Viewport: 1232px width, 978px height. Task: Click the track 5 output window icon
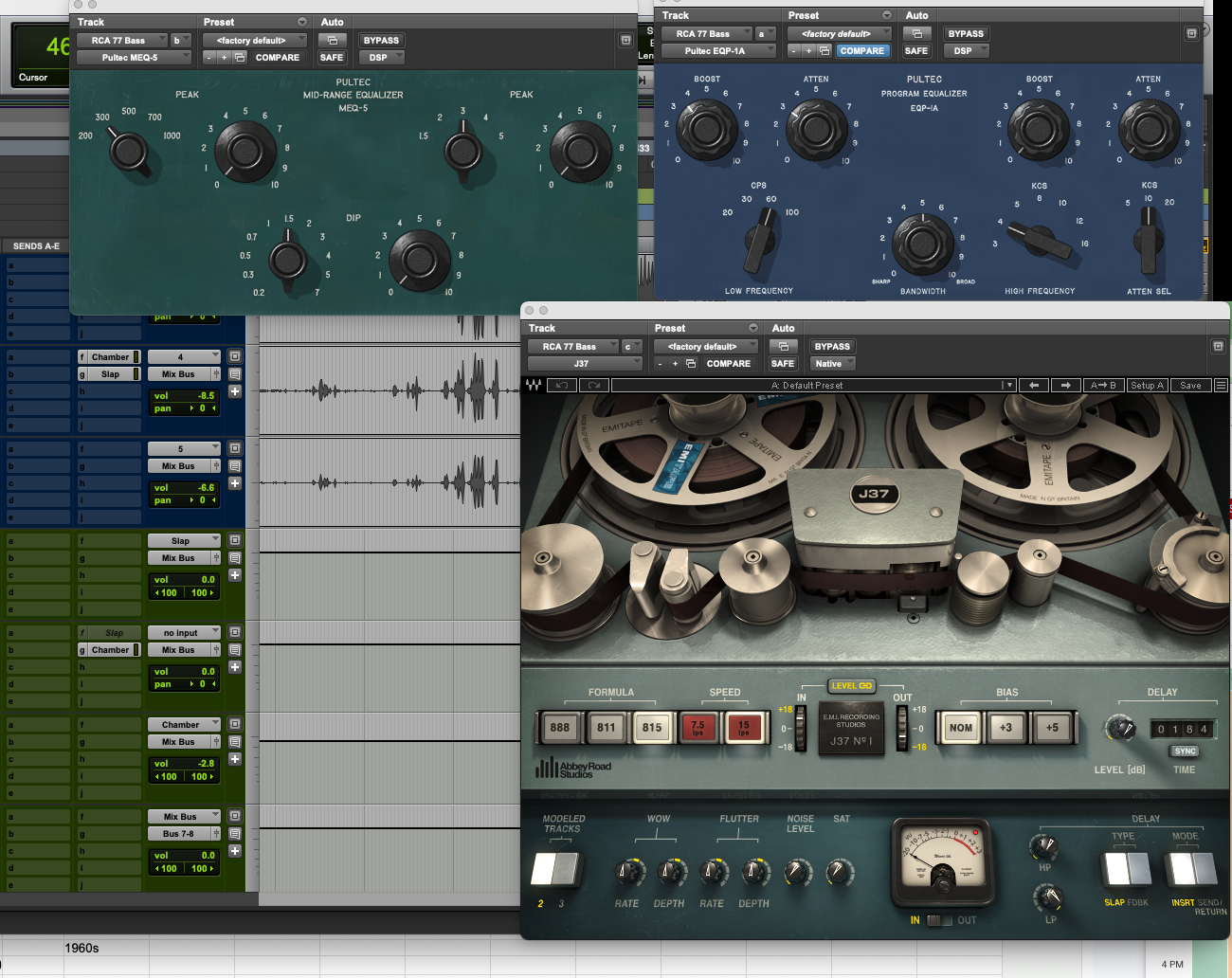(x=235, y=448)
